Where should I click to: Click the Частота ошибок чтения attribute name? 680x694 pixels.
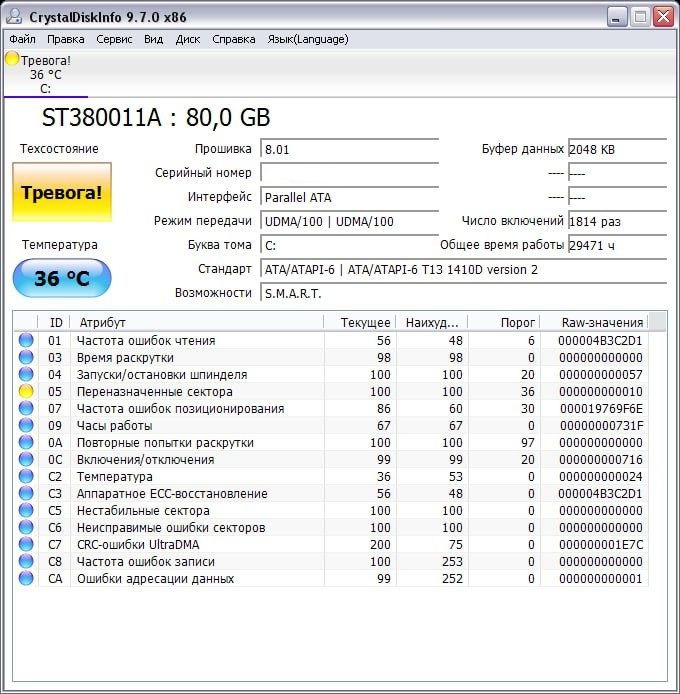pos(146,340)
